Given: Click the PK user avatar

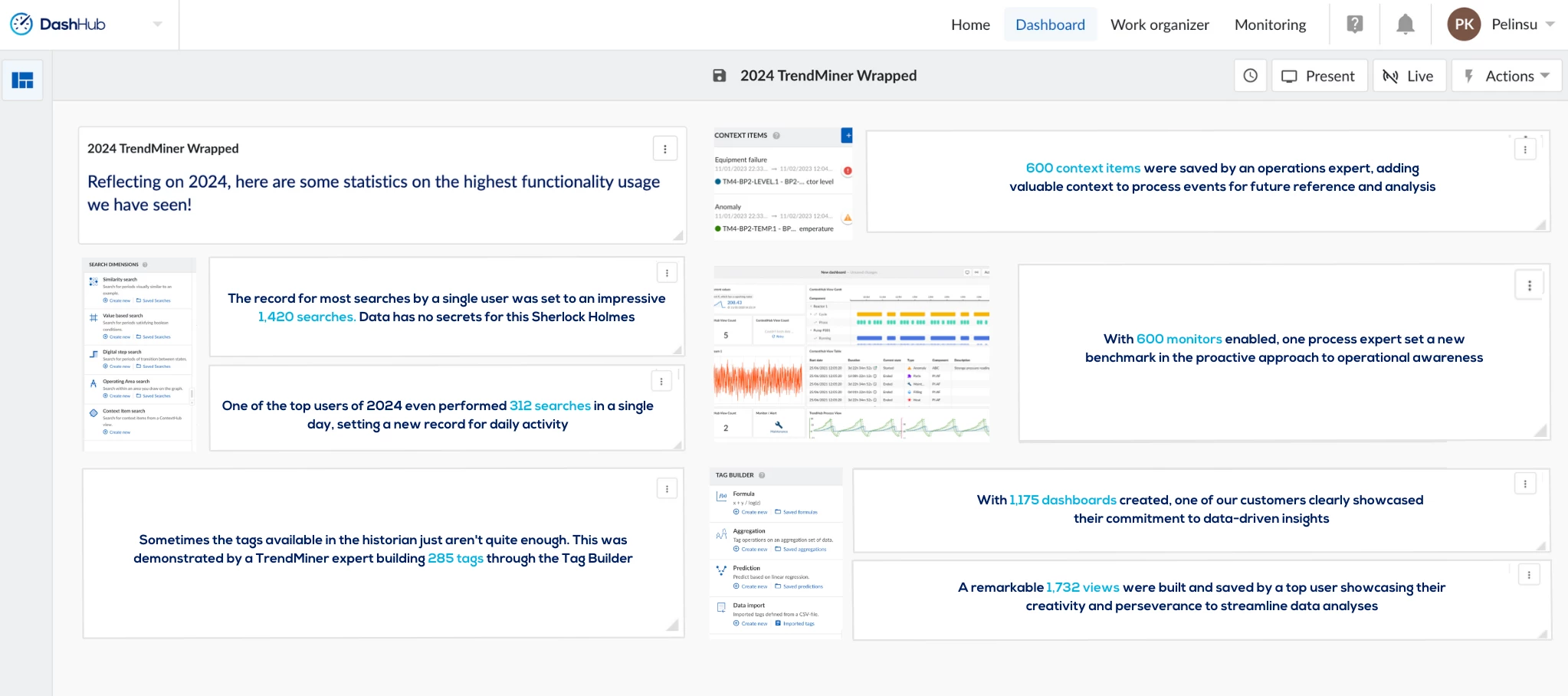Looking at the screenshot, I should 1464,25.
